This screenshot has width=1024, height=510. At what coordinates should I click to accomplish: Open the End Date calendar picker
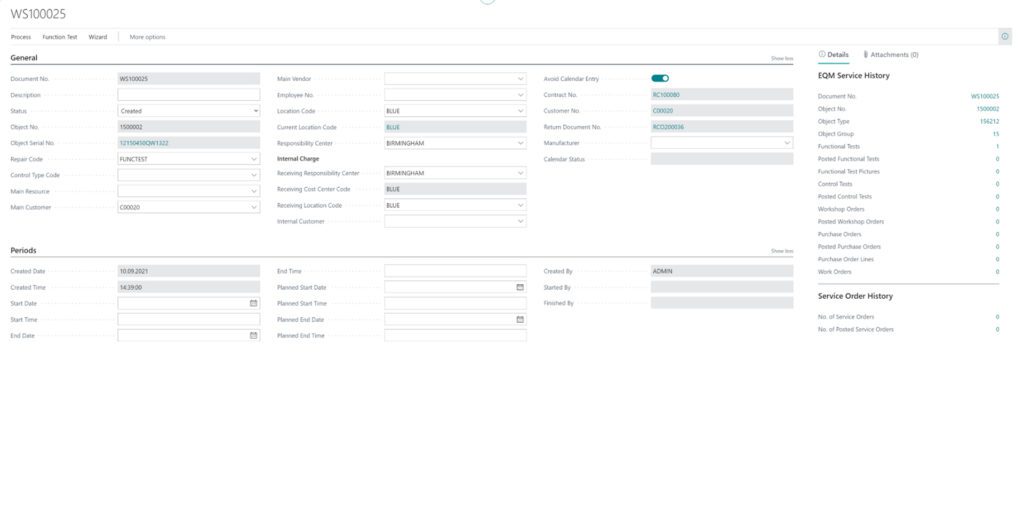click(x=253, y=336)
